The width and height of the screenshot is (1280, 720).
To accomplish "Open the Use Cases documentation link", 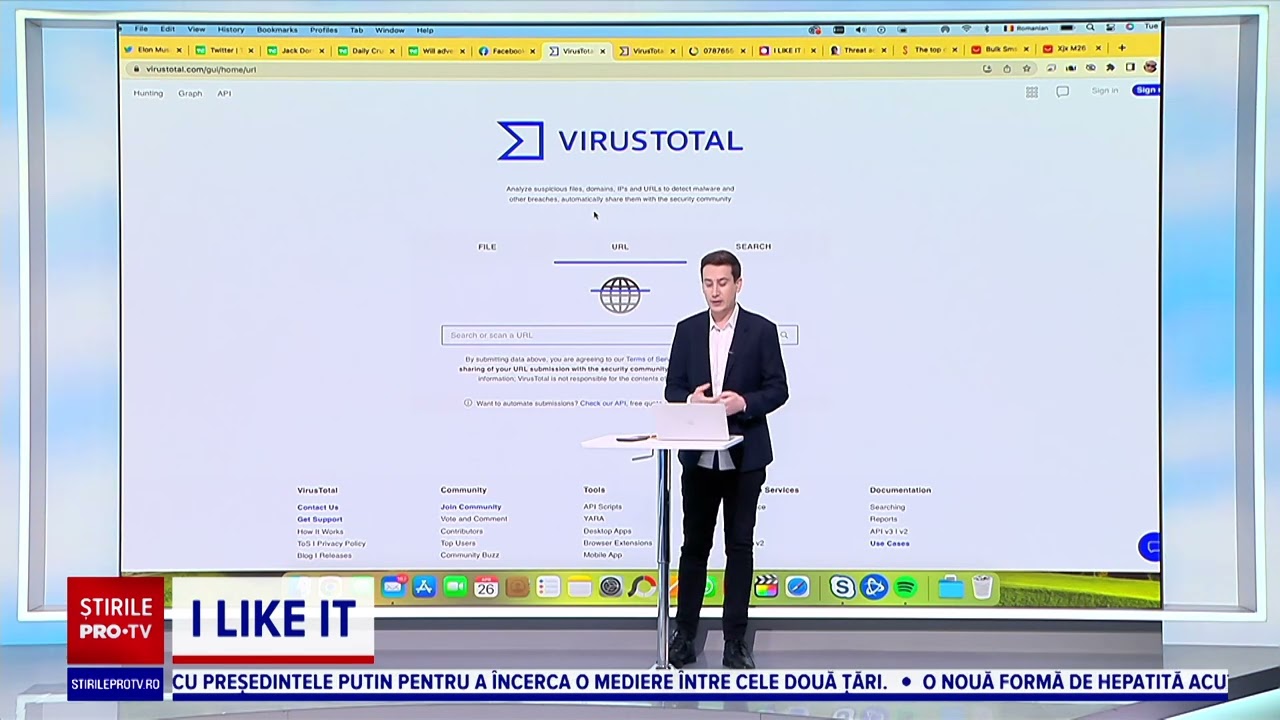I will pyautogui.click(x=890, y=543).
